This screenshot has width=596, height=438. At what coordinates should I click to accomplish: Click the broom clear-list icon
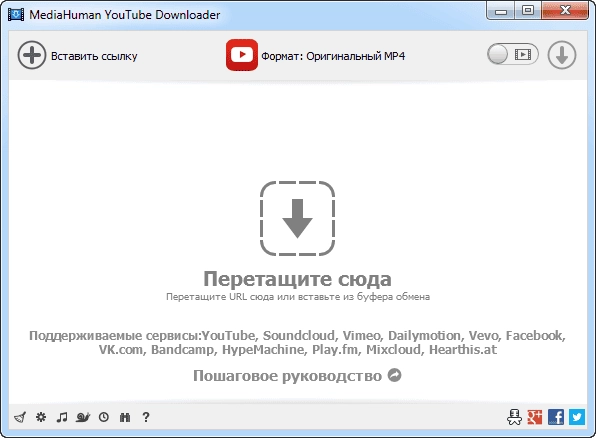point(20,417)
